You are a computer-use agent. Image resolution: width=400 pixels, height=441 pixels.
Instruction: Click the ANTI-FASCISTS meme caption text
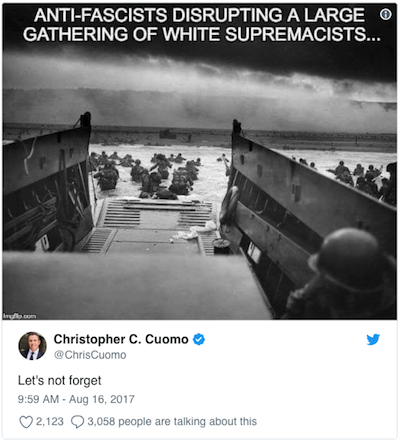(199, 15)
